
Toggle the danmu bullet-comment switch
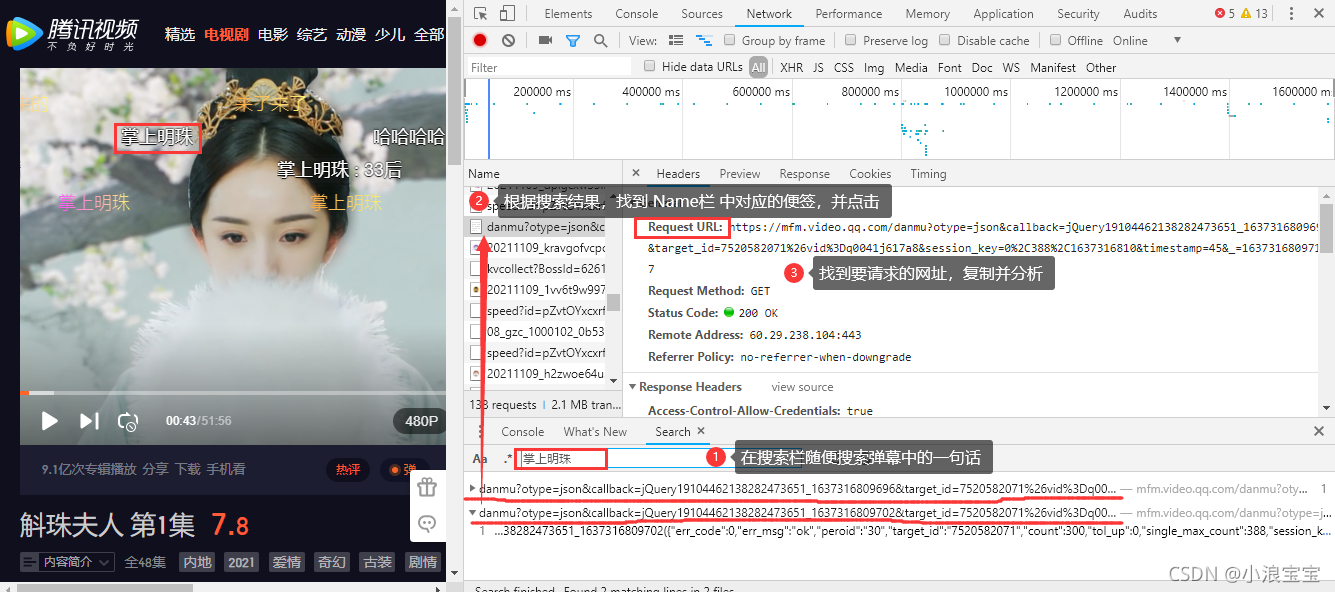click(x=402, y=470)
